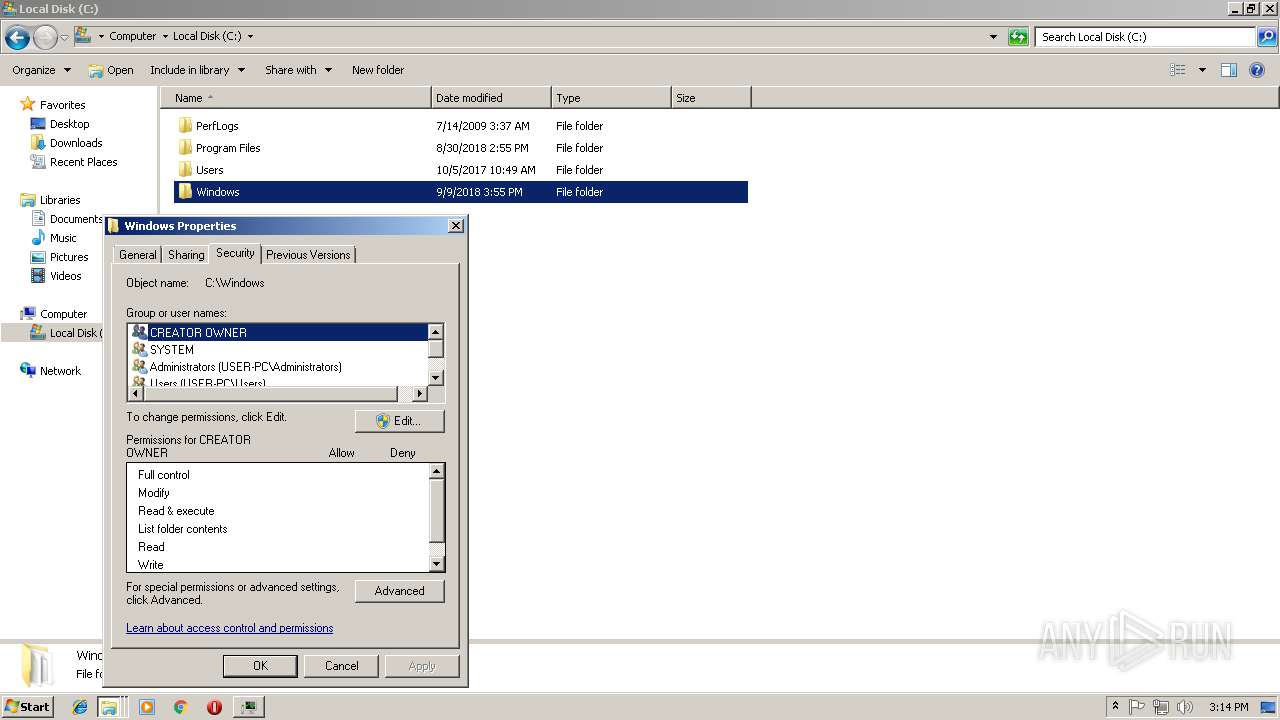Open the Organize dropdown menu
The height and width of the screenshot is (720, 1280).
coord(41,70)
